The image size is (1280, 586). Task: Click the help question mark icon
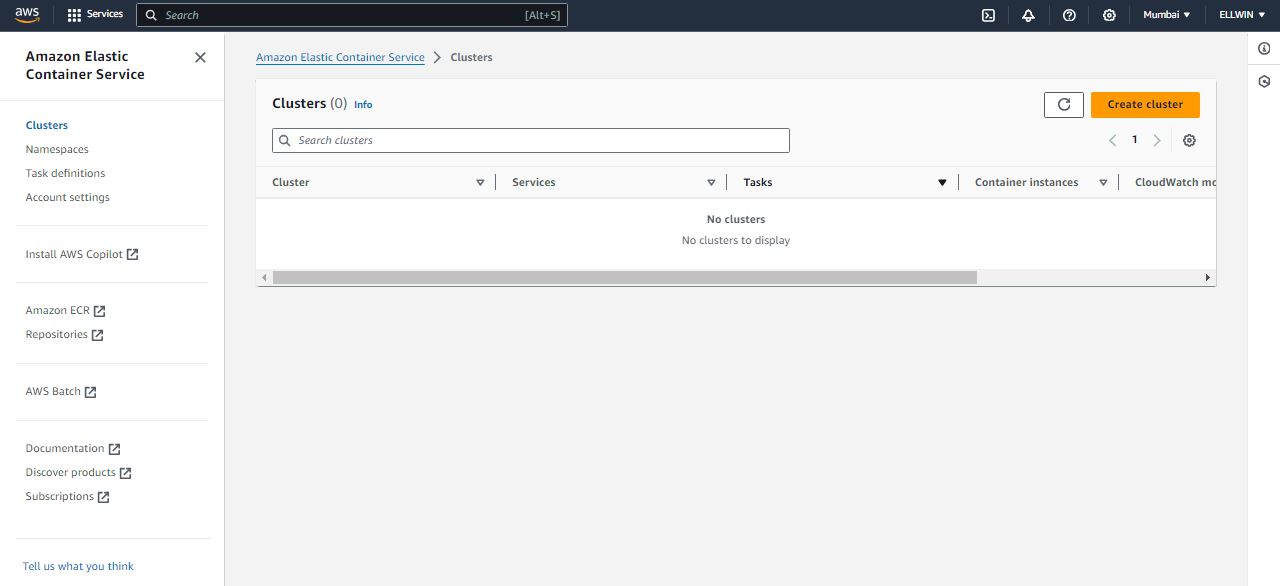(x=1069, y=15)
